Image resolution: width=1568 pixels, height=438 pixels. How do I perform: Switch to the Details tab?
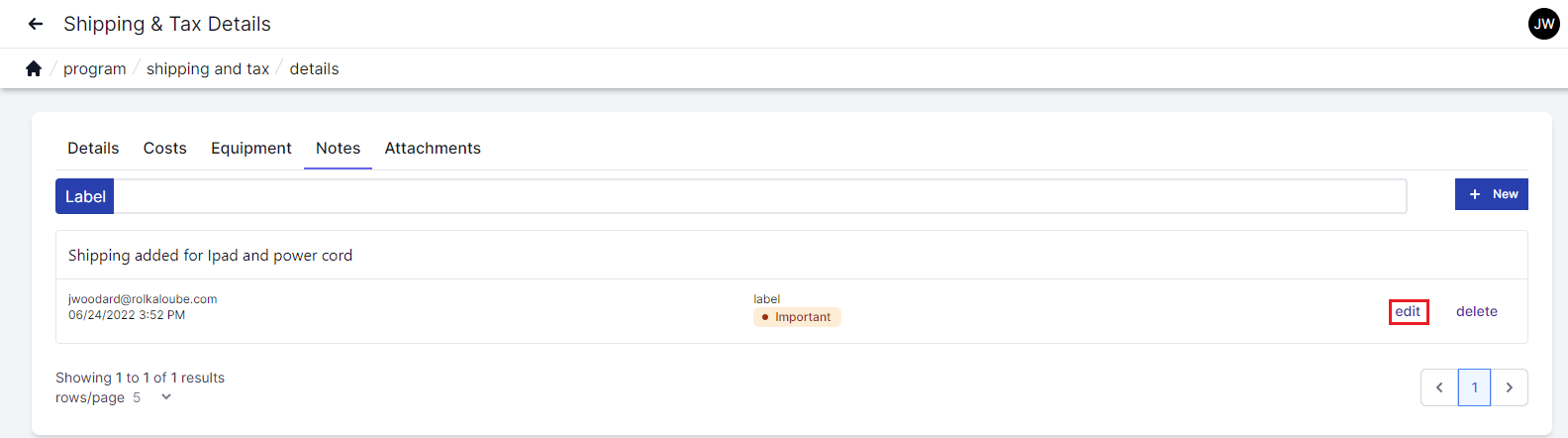click(93, 149)
